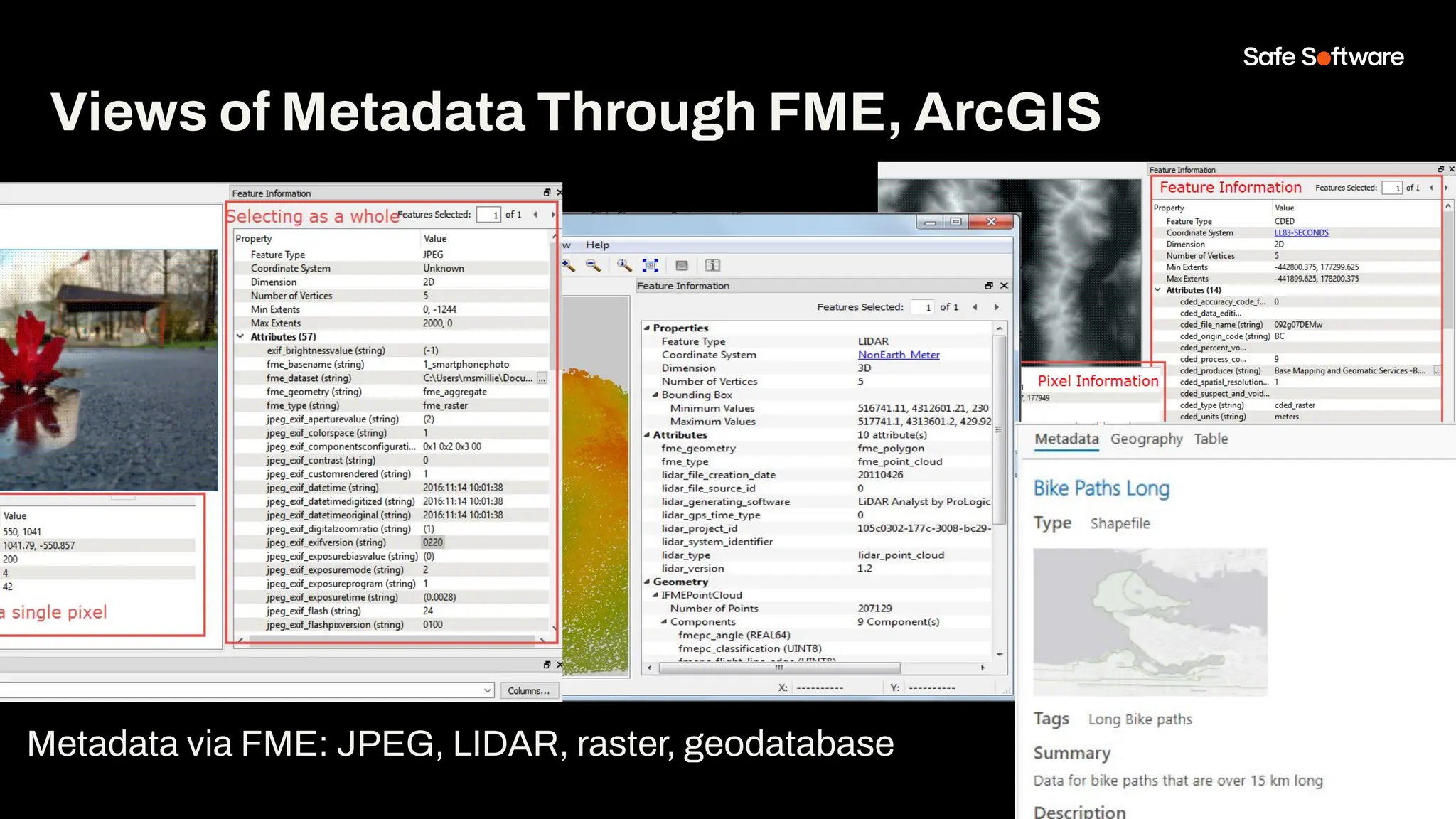The image size is (1456, 819).
Task: Click LIDAR panel scroll left arrow
Action: coord(649,668)
